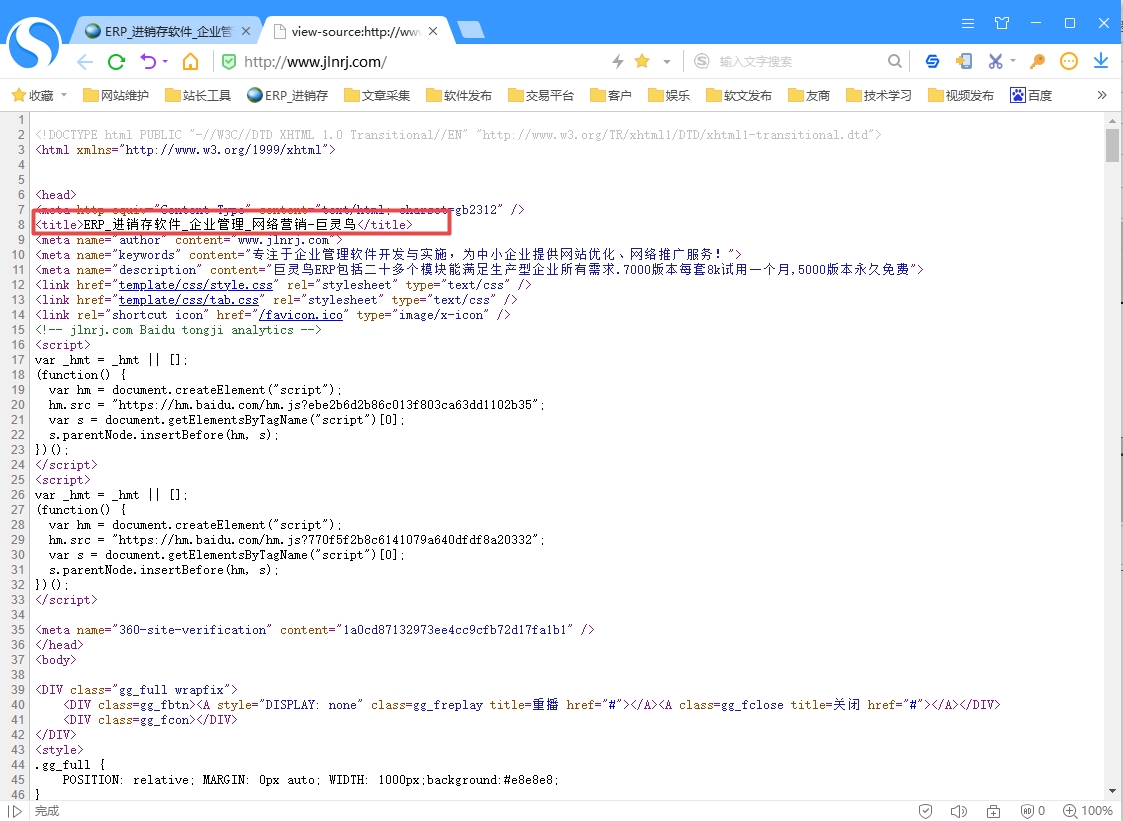Go to the browser home page

tap(190, 62)
